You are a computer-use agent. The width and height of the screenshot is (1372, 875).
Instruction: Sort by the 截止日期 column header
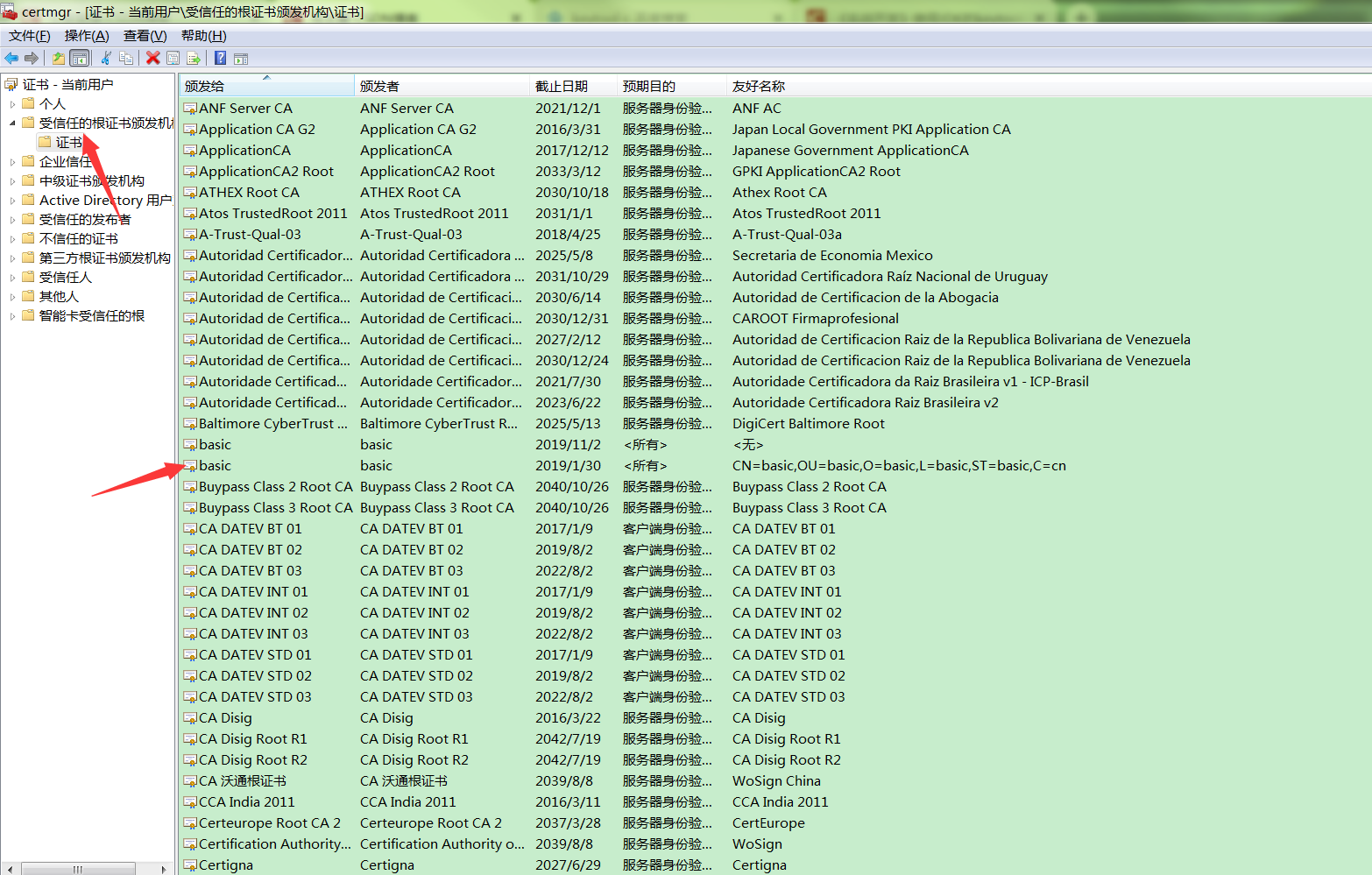point(574,86)
